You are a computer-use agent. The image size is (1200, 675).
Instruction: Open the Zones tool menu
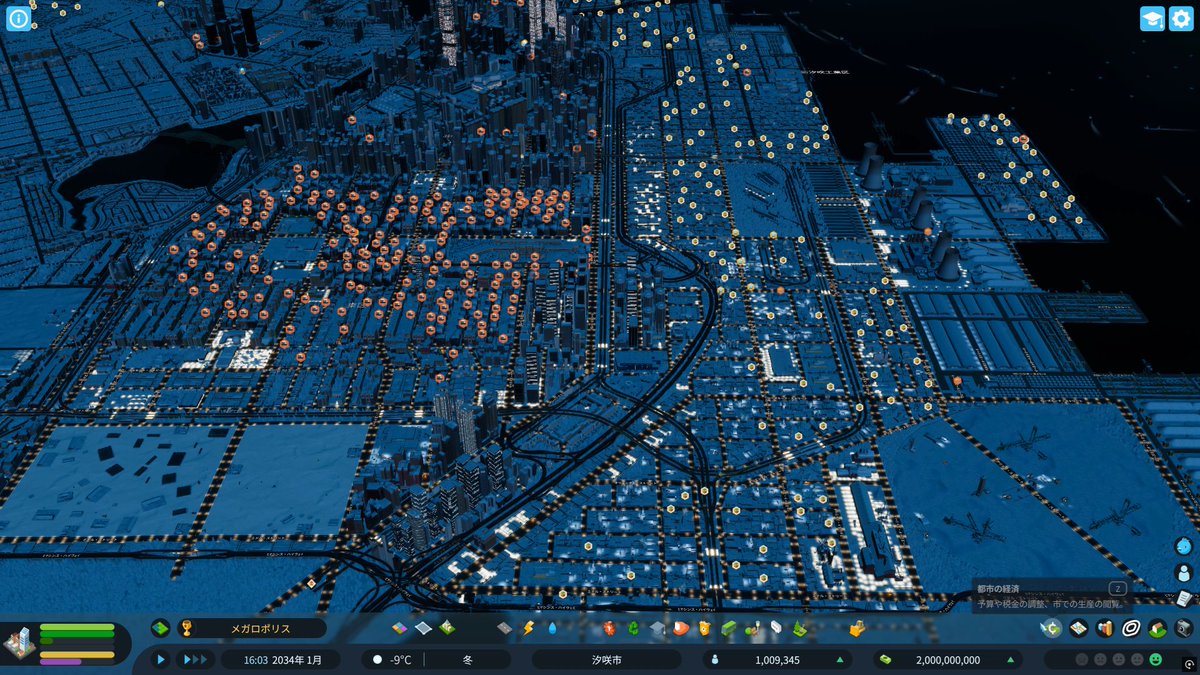pos(399,628)
